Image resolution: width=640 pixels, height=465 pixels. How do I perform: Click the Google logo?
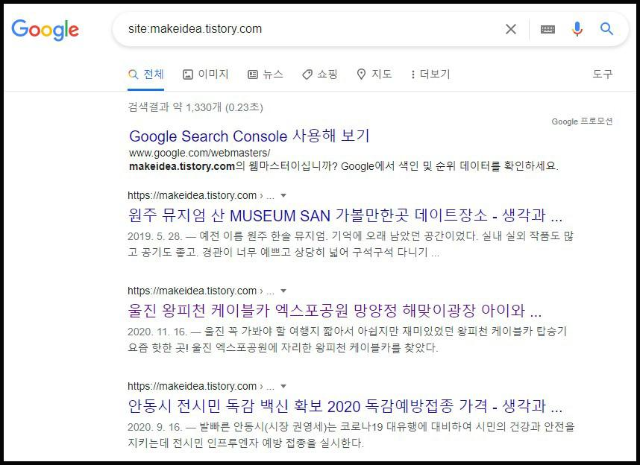pyautogui.click(x=45, y=30)
